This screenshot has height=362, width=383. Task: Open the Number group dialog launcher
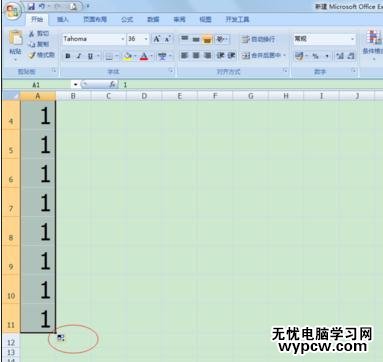coord(354,71)
